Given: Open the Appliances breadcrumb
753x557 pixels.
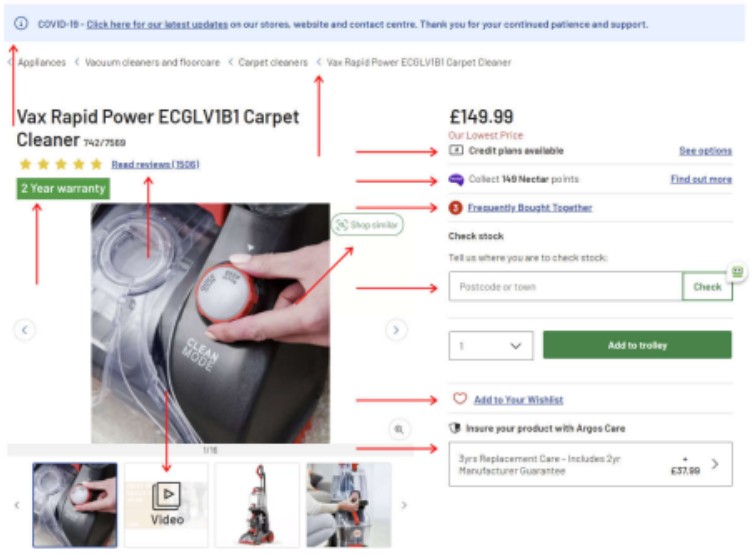Looking at the screenshot, I should click(x=42, y=62).
